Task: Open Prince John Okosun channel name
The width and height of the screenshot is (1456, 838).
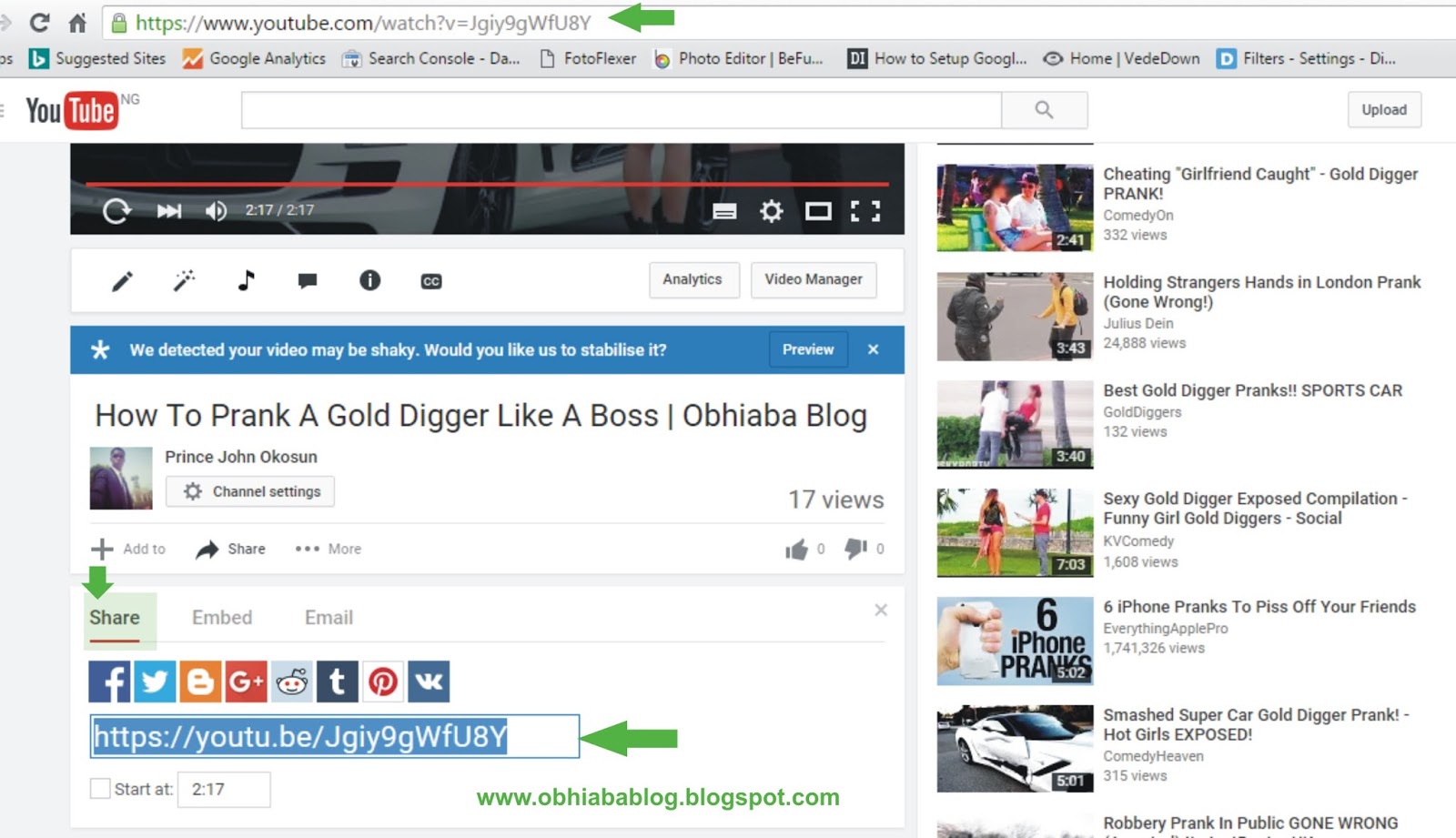Action: (x=241, y=457)
